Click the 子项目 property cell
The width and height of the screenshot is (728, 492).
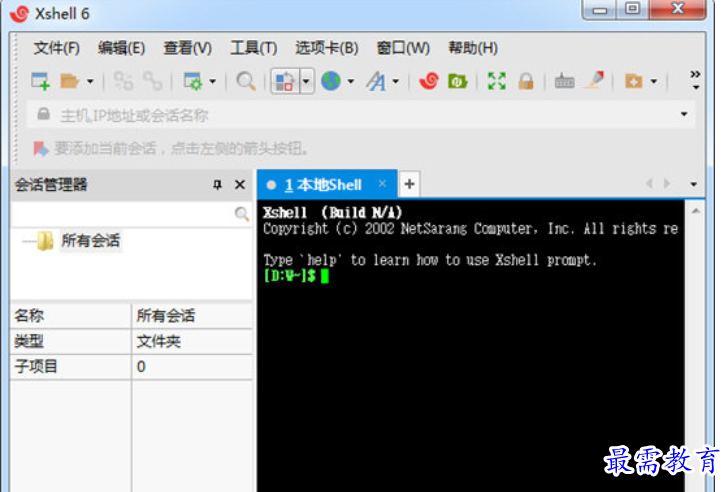tap(71, 367)
